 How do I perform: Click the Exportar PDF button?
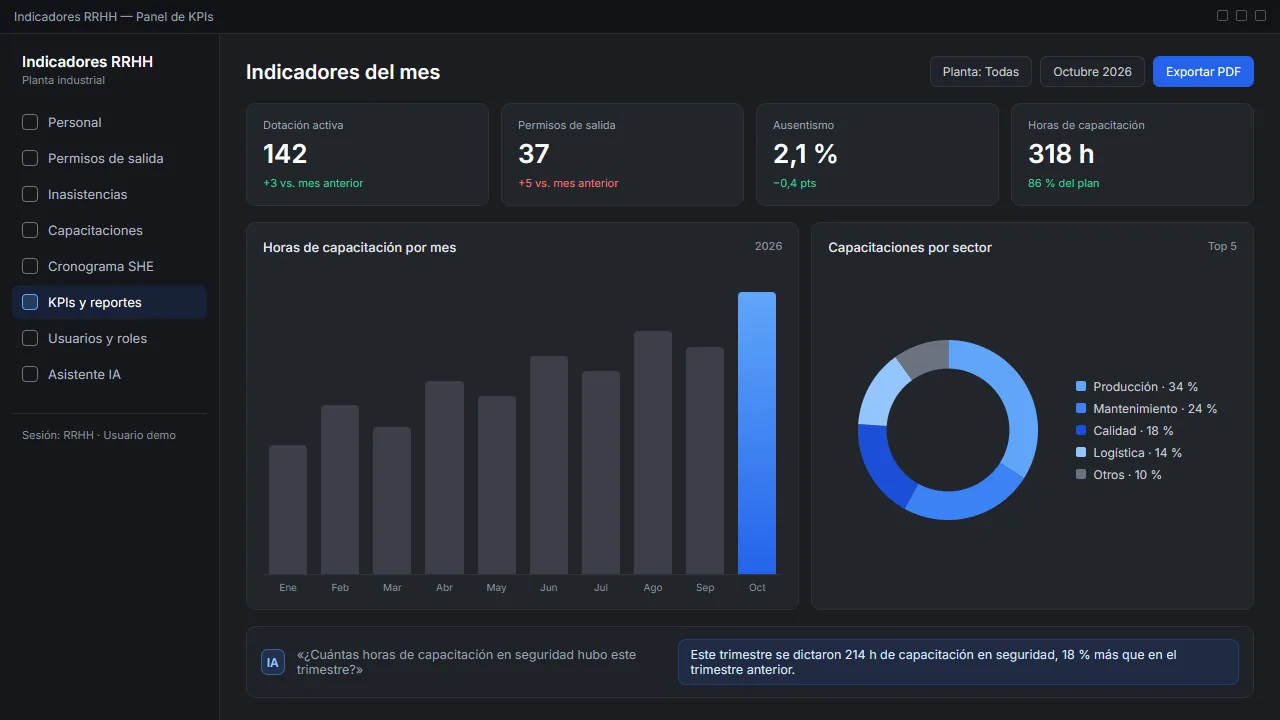pos(1203,72)
